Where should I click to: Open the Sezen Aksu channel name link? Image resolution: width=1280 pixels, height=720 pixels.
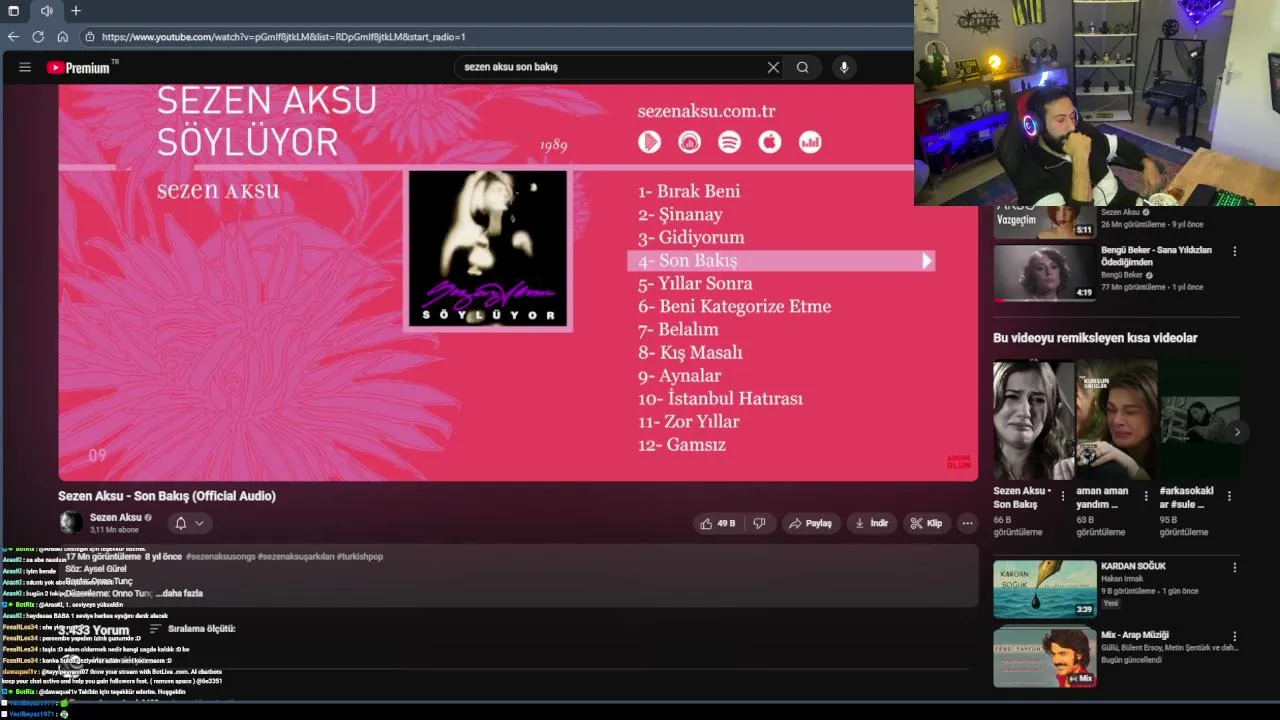click(x=116, y=517)
